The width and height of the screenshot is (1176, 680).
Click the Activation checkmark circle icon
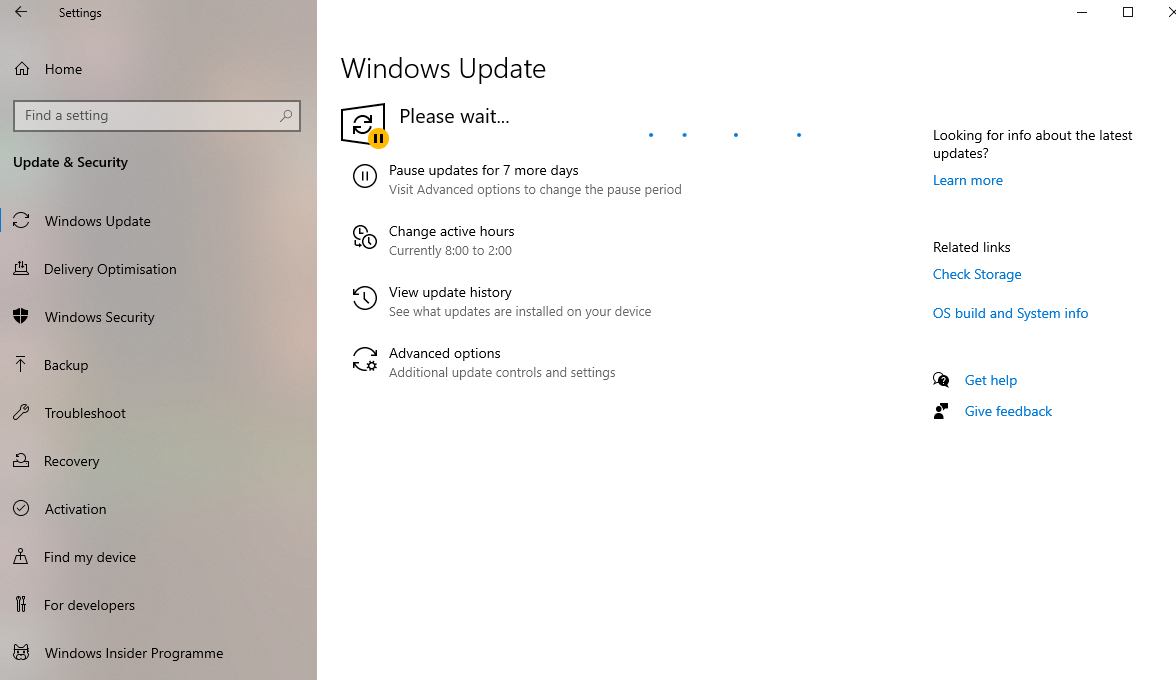point(21,508)
